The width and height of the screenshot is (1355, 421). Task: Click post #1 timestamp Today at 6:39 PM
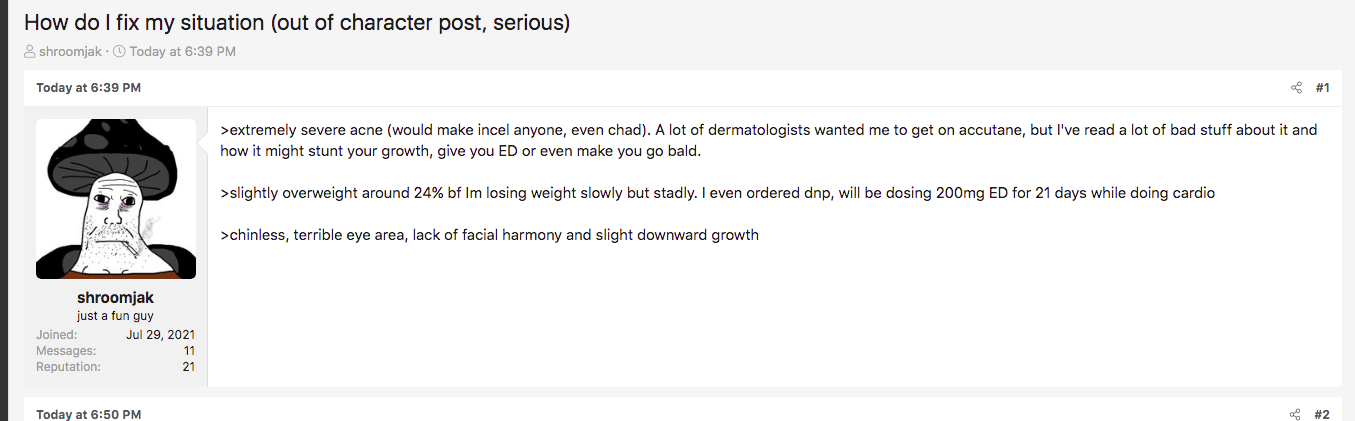pyautogui.click(x=88, y=88)
